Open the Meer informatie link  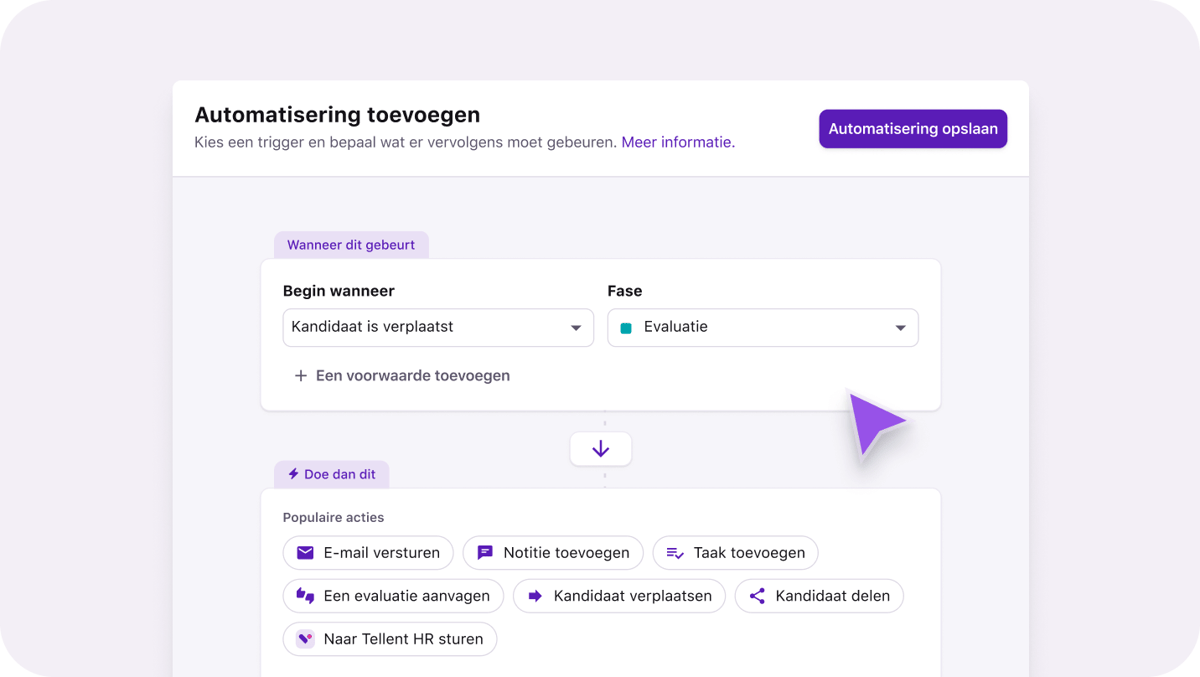676,142
